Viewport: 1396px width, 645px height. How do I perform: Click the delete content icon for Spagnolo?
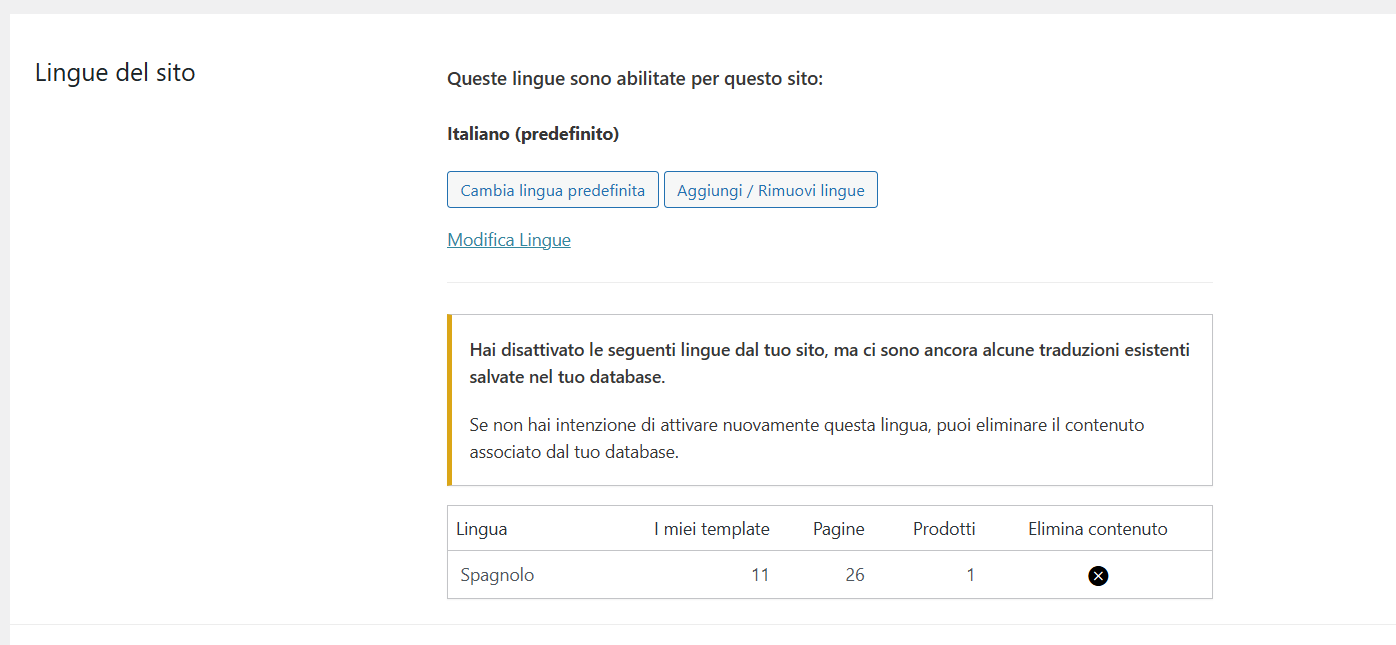point(1098,575)
